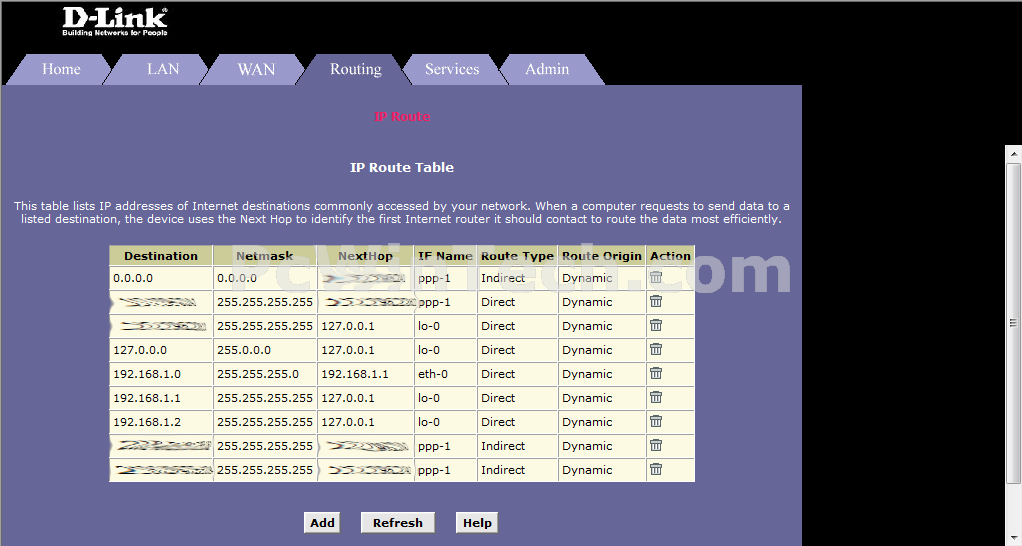Image resolution: width=1022 pixels, height=546 pixels.
Task: Delete the 0.0.0.0 default route
Action: click(x=656, y=277)
